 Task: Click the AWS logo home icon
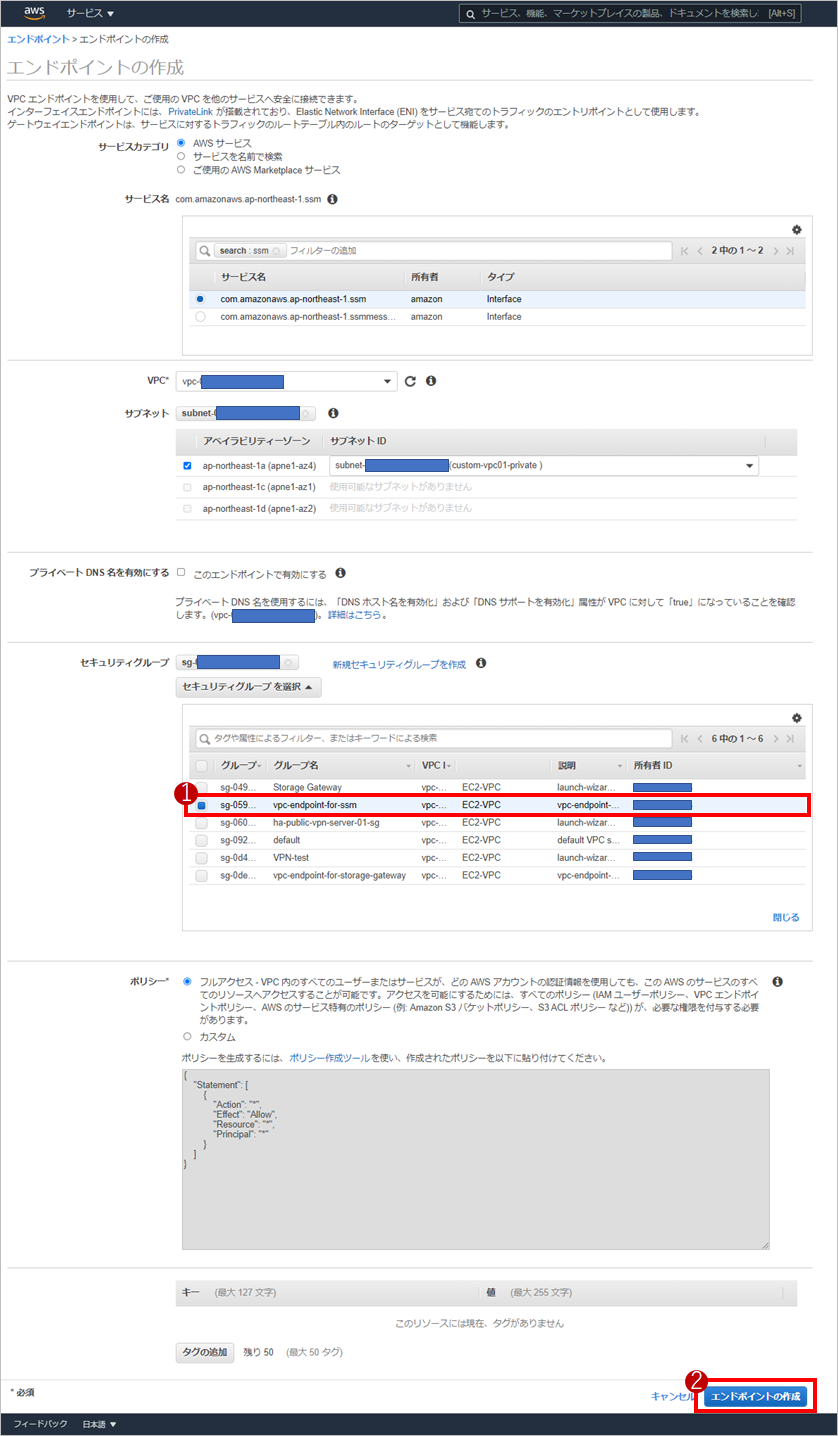click(35, 13)
